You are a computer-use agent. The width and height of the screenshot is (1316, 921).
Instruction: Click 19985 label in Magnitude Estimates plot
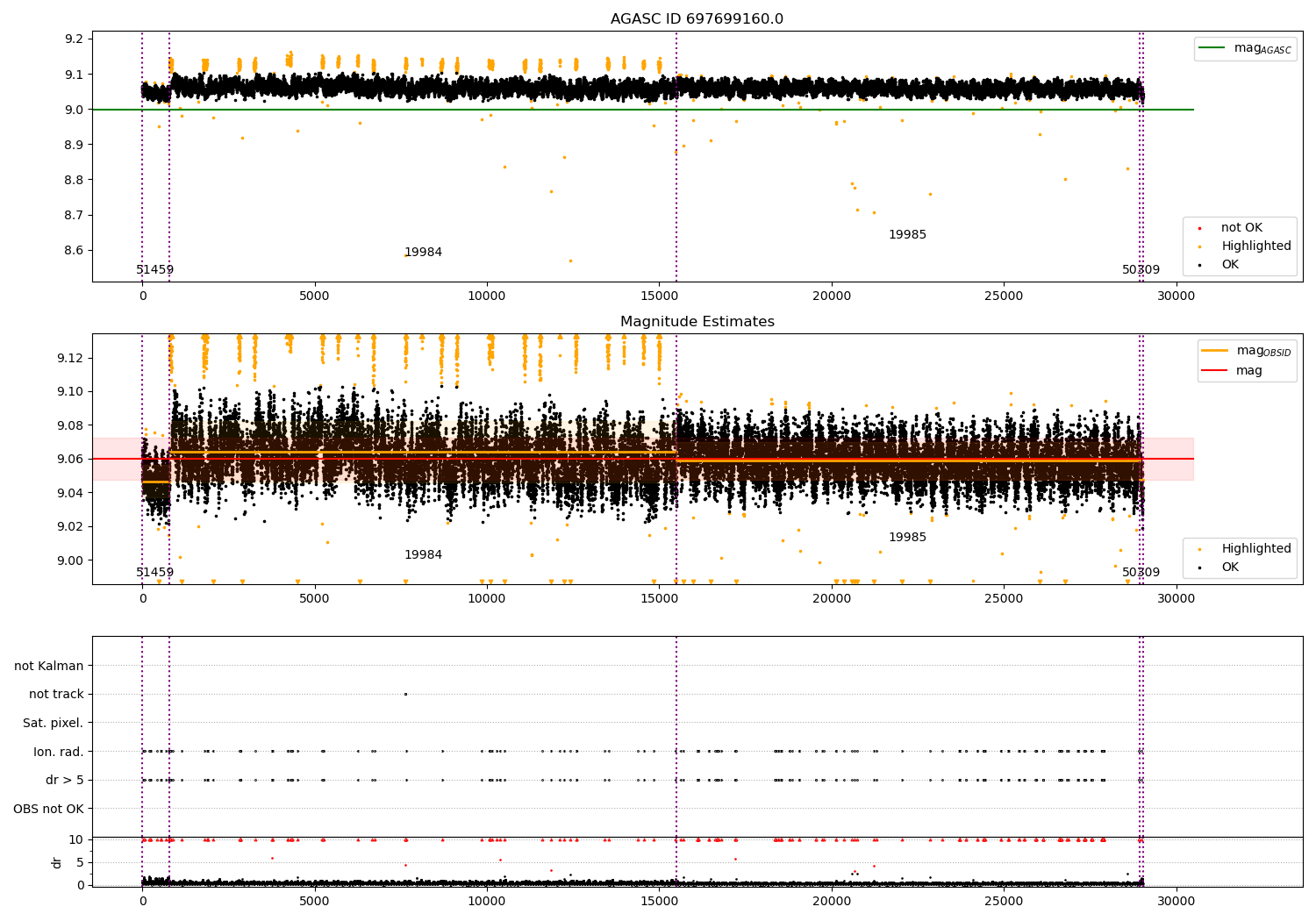[x=907, y=538]
